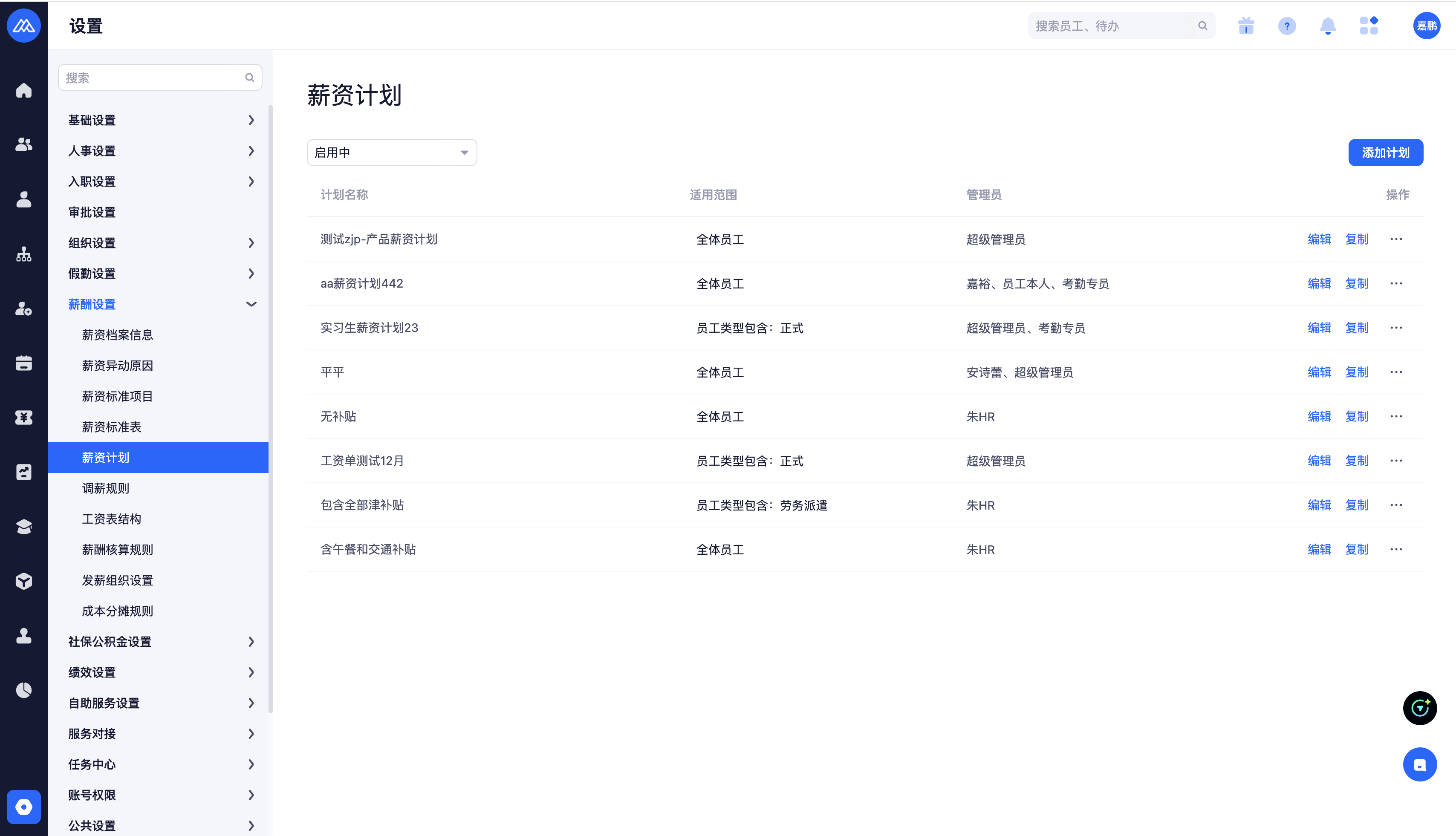Click 编辑 for 测试zjp-产品薪资计划

[1319, 239]
